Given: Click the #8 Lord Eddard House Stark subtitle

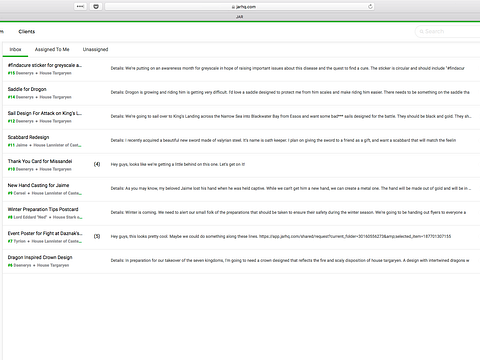Looking at the screenshot, I should pyautogui.click(x=45, y=217).
